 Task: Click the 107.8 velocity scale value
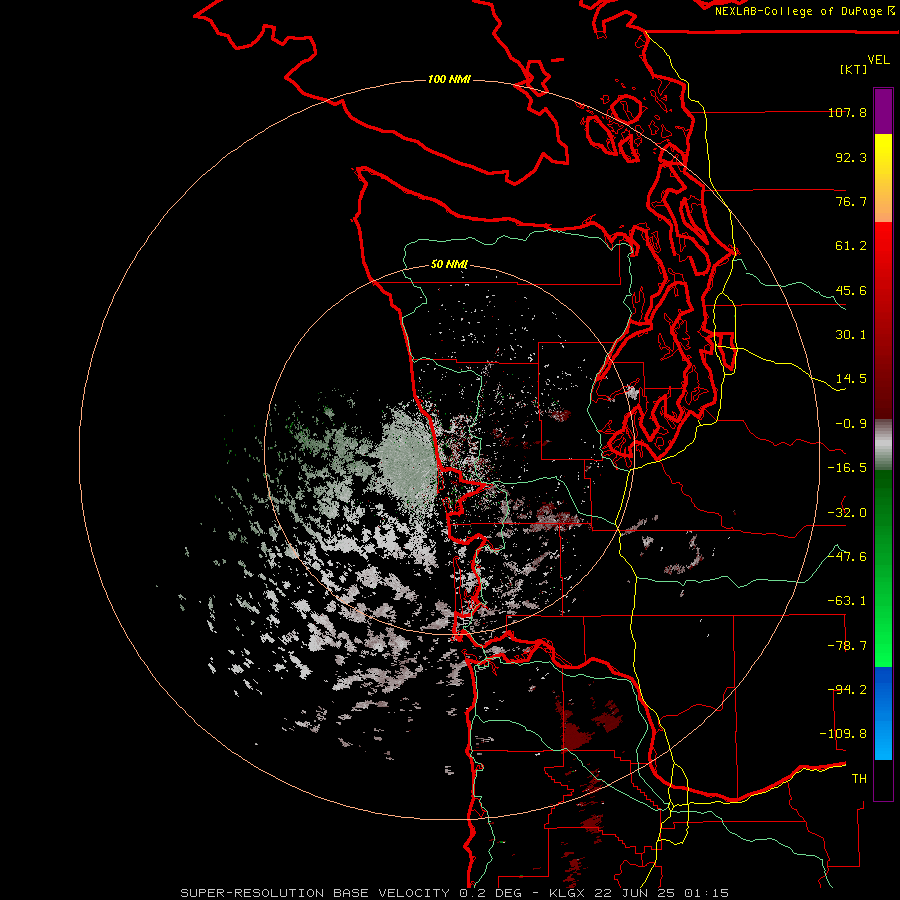point(847,112)
